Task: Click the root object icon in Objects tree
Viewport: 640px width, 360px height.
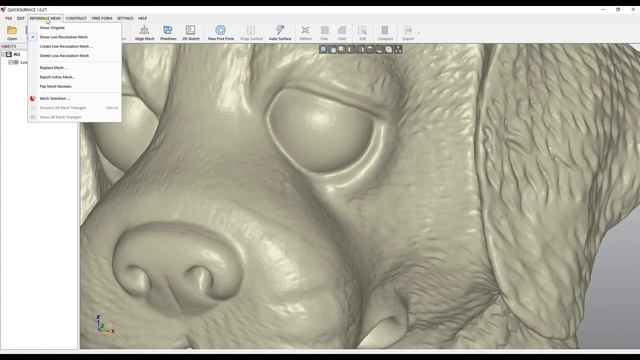Action: coord(9,54)
